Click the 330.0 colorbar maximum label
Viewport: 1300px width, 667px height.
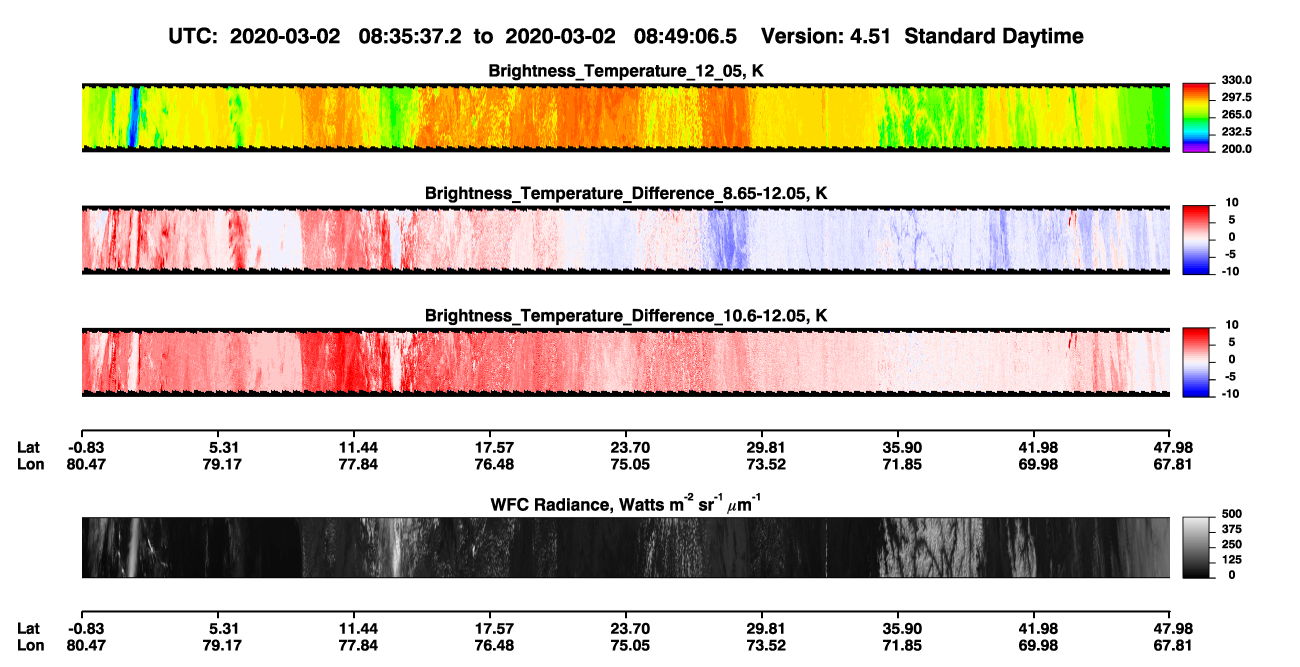[x=1236, y=80]
